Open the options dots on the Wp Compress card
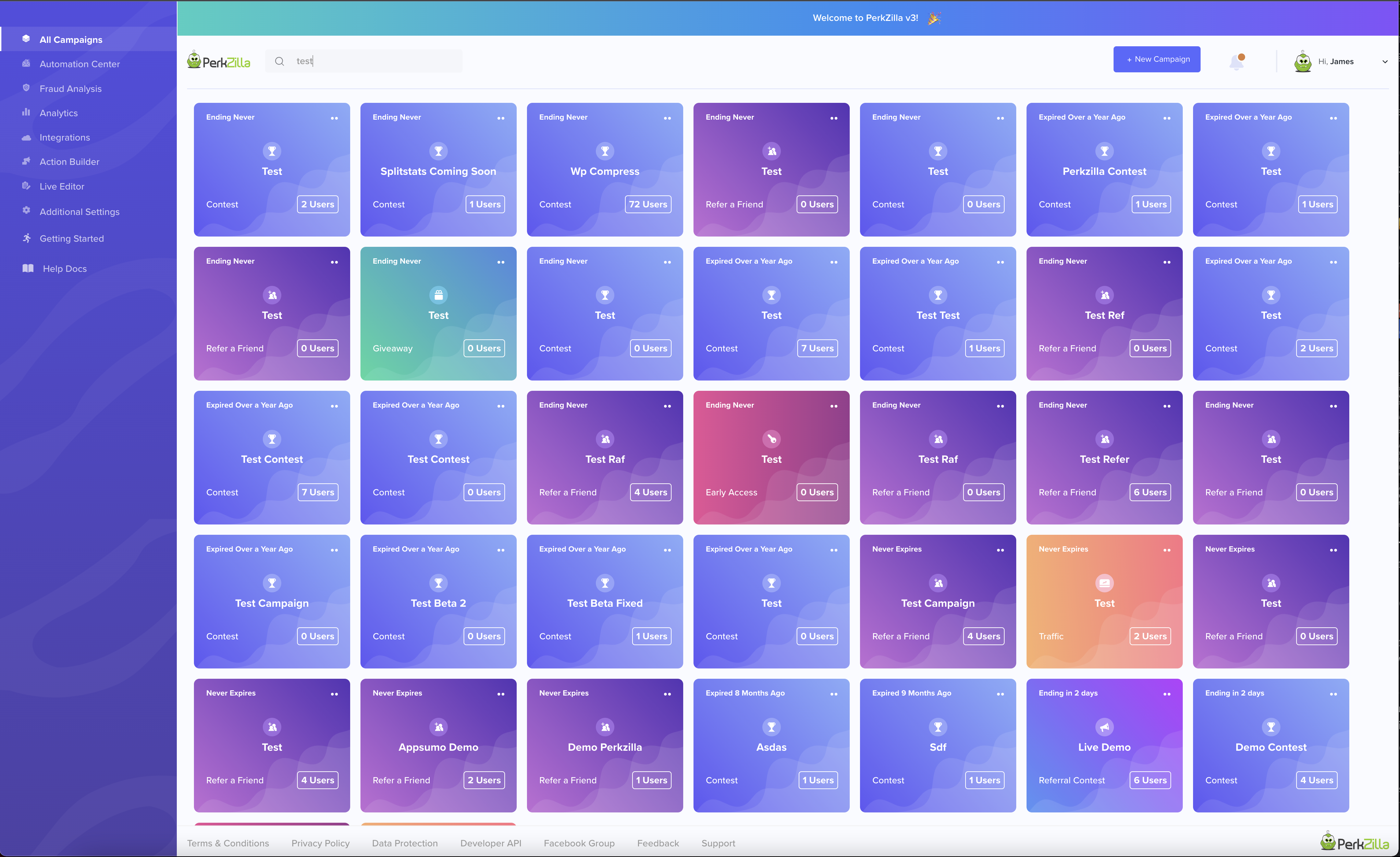The image size is (1400, 857). 667,118
